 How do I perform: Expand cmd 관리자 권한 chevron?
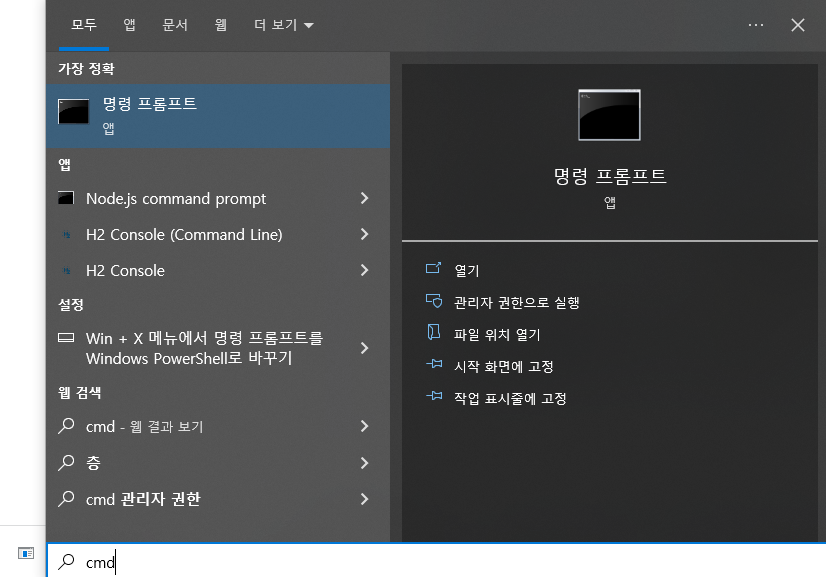pyautogui.click(x=364, y=498)
